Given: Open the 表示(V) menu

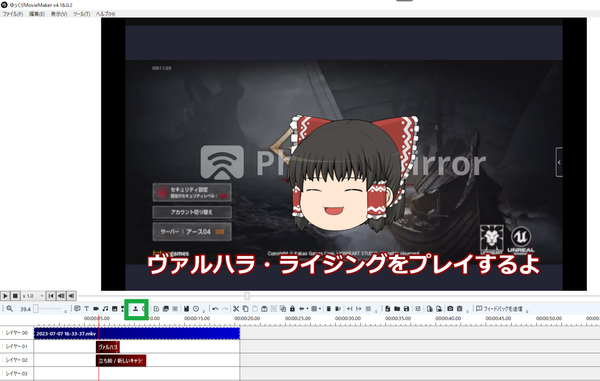Looking at the screenshot, I should pyautogui.click(x=59, y=14).
